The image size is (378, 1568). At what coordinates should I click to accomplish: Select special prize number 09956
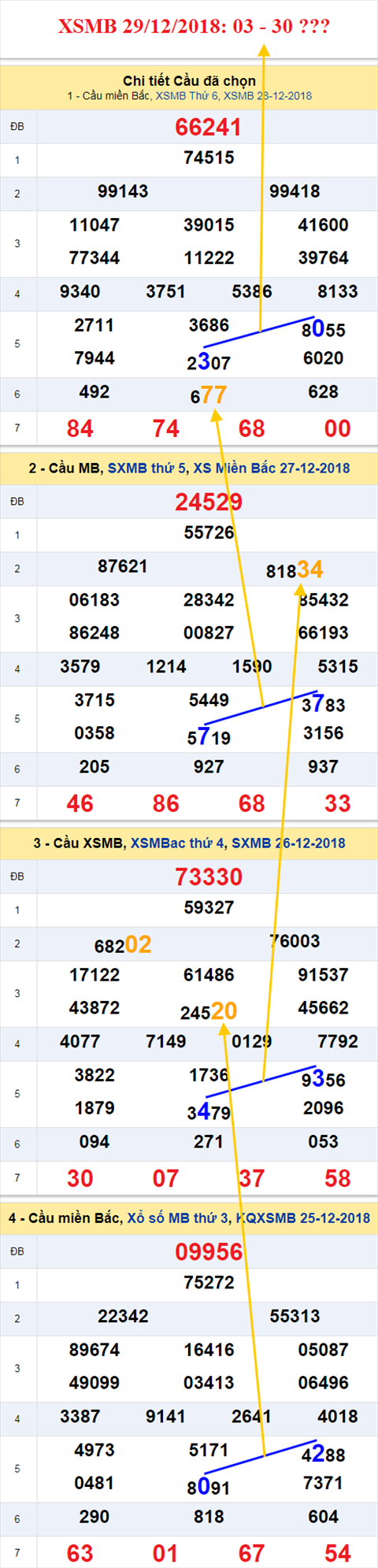(x=209, y=1251)
